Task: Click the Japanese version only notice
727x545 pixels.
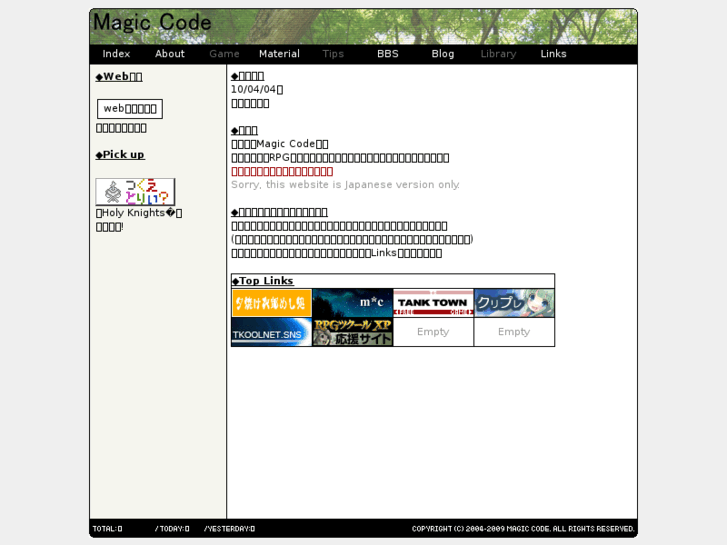Action: 345,185
